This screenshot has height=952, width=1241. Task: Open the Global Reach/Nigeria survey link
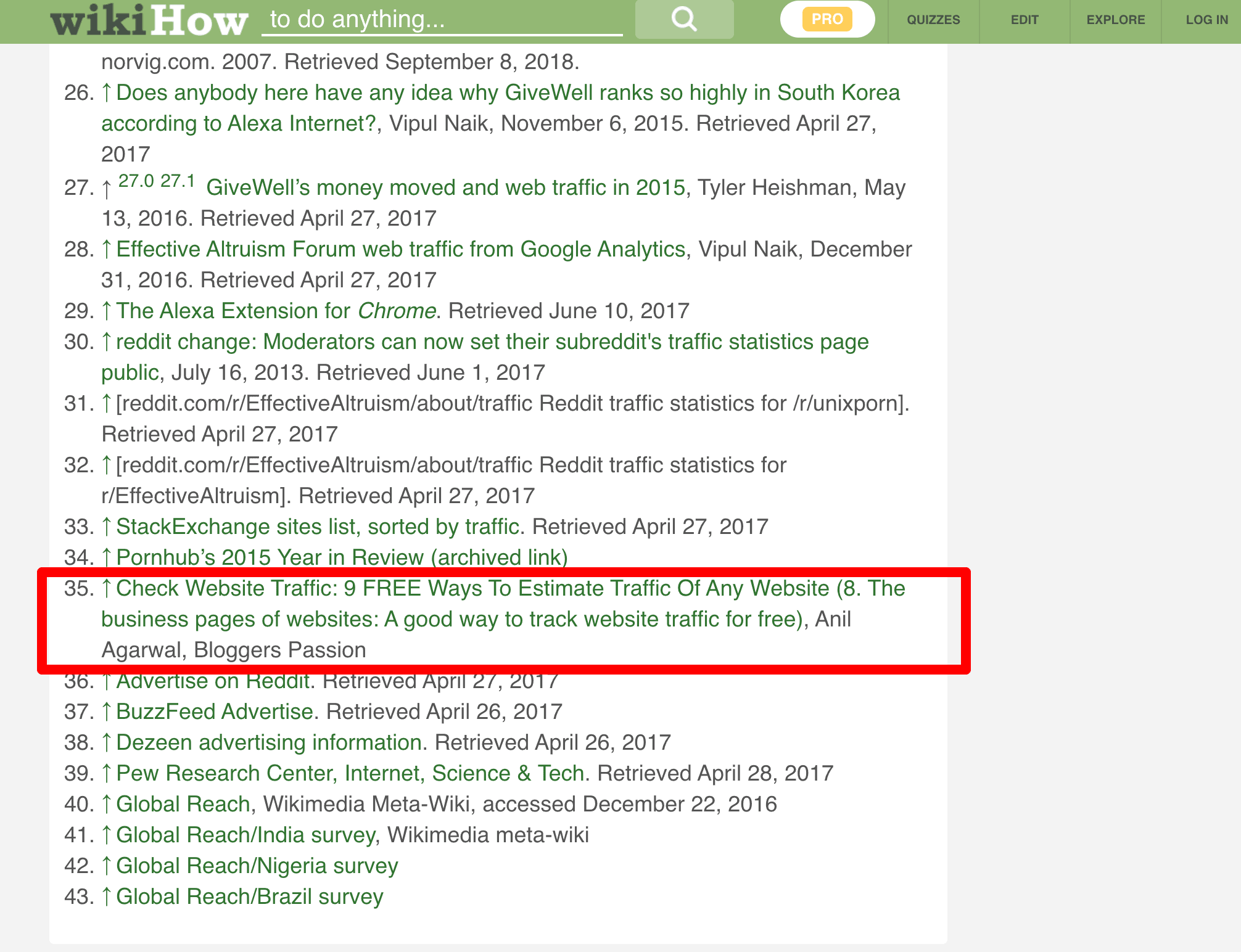coord(257,866)
